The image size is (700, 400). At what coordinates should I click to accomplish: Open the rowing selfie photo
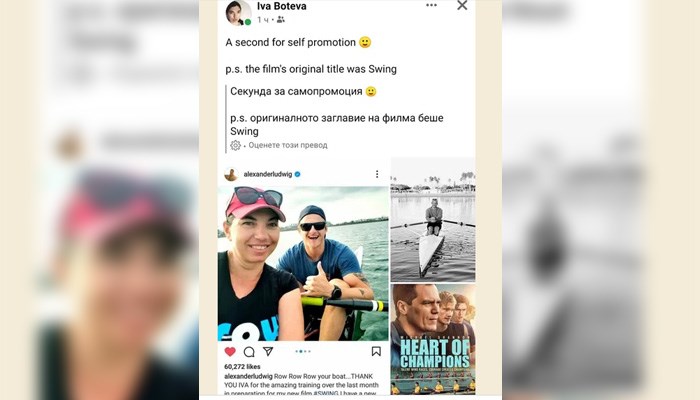pos(303,263)
